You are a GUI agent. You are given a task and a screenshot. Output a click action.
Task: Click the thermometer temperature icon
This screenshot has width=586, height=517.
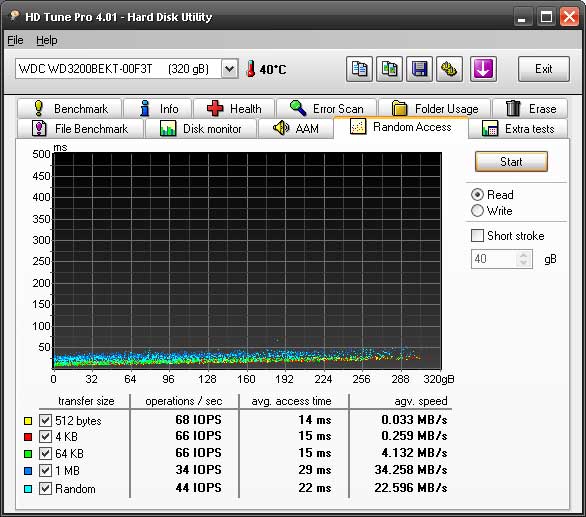(251, 69)
